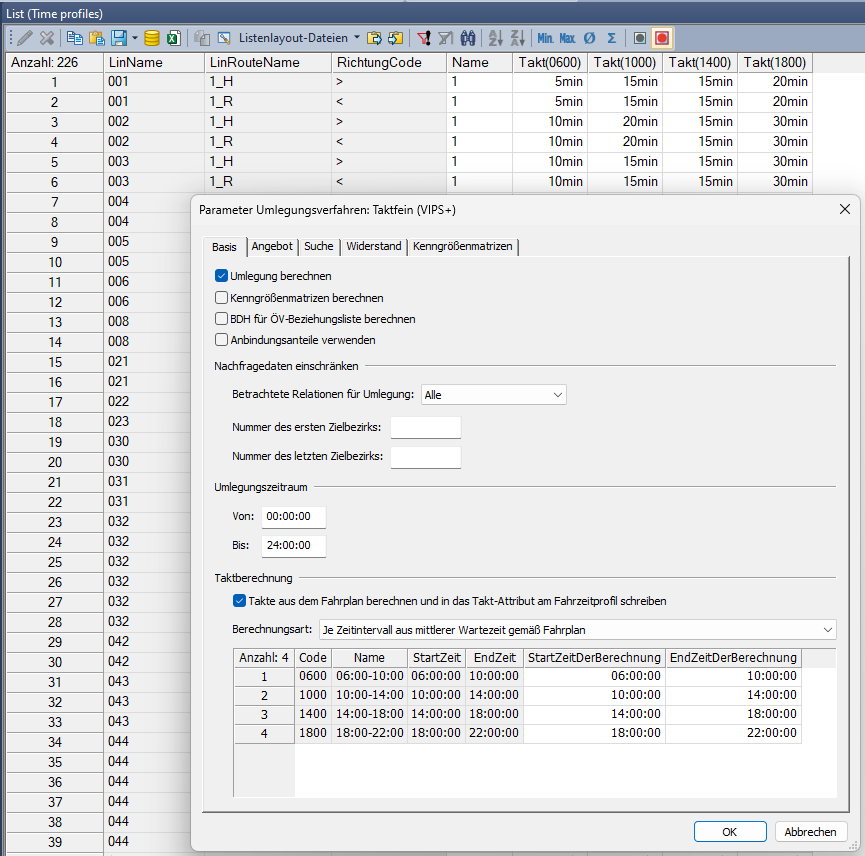865x856 pixels.
Task: Click the sum sigma icon
Action: pyautogui.click(x=611, y=38)
